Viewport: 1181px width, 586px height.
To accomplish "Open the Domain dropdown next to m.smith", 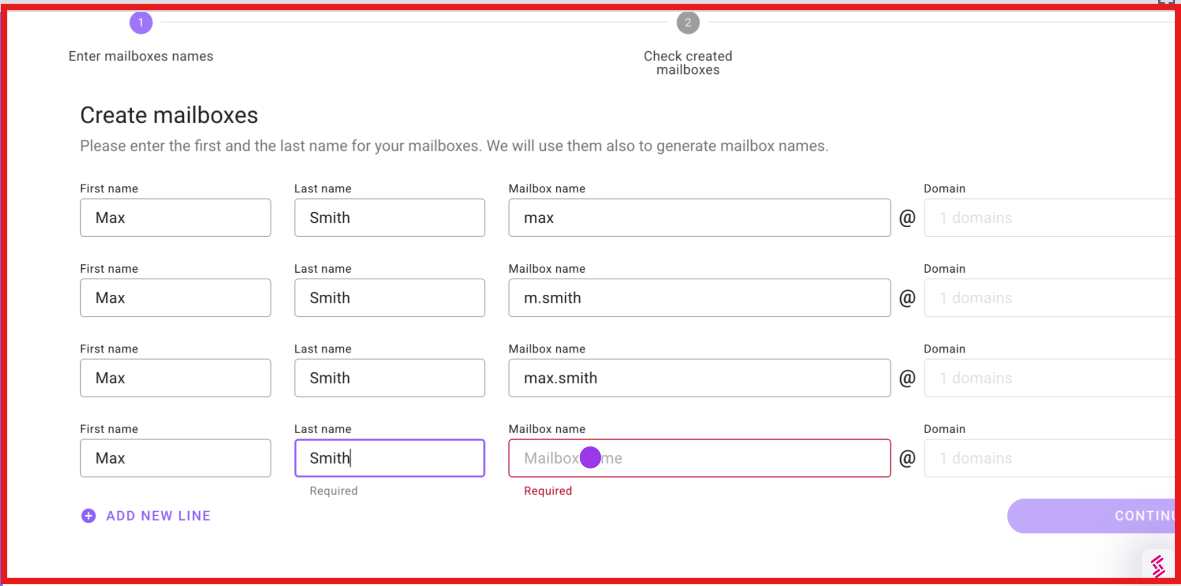I will 1048,297.
